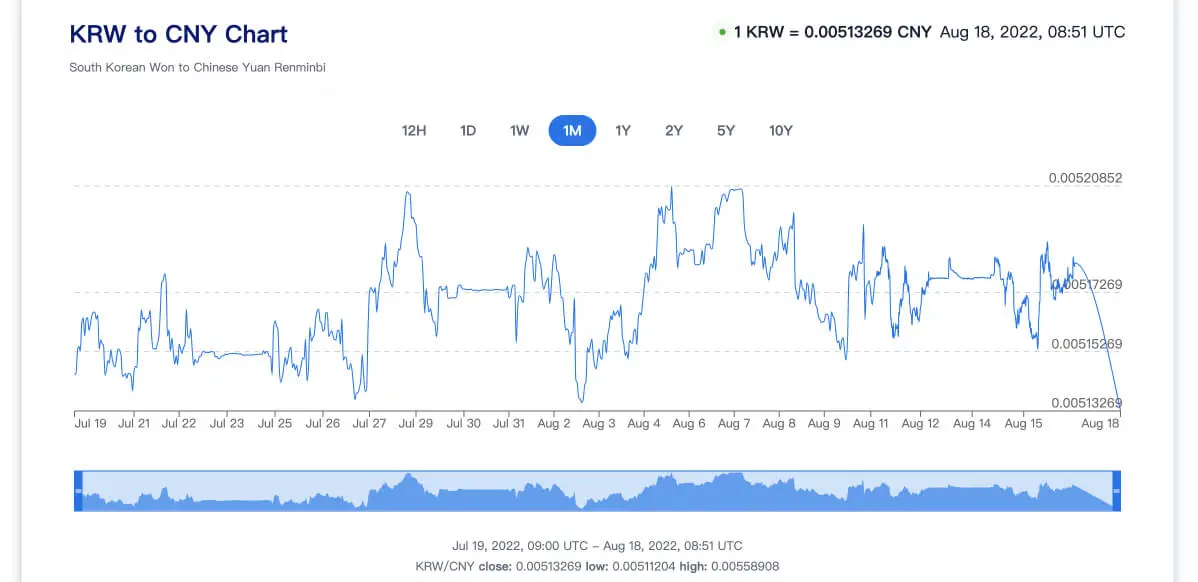Switch to the 1D range
The height and width of the screenshot is (582, 1198).
tap(467, 131)
